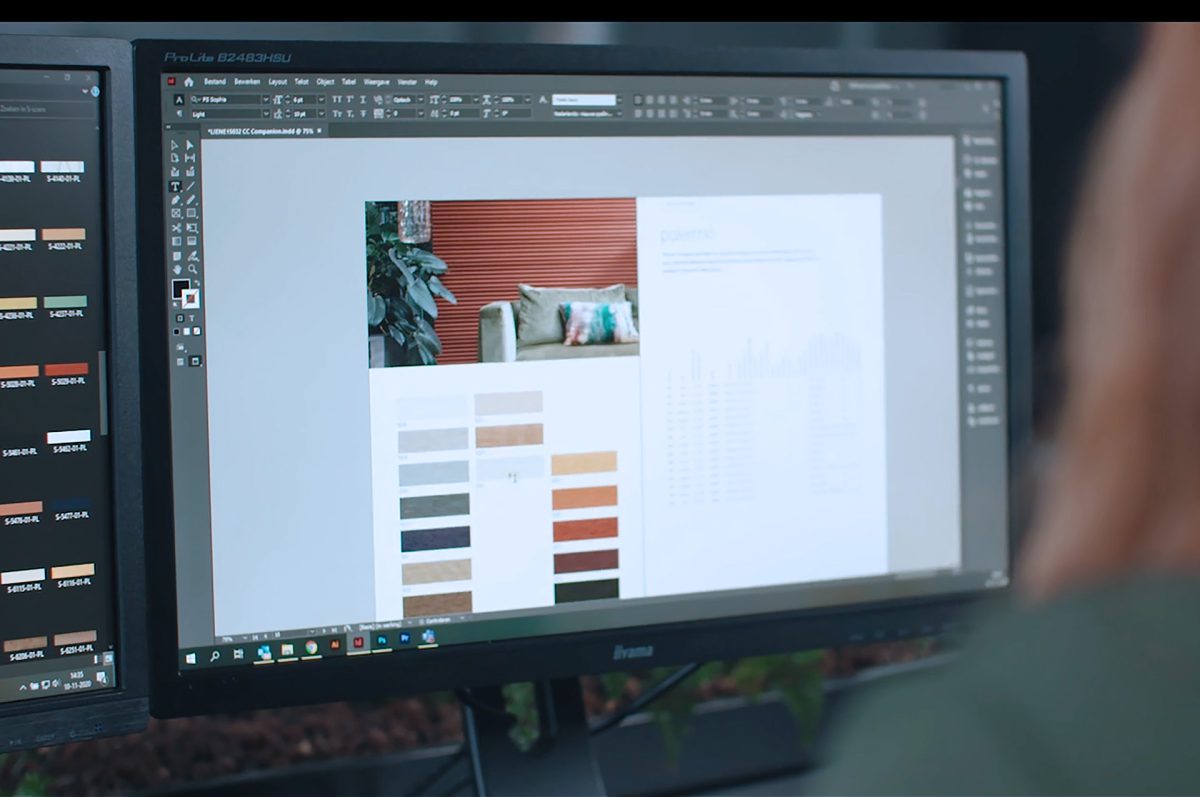This screenshot has width=1200, height=797.
Task: Click the Stroke color swatch
Action: point(191,297)
